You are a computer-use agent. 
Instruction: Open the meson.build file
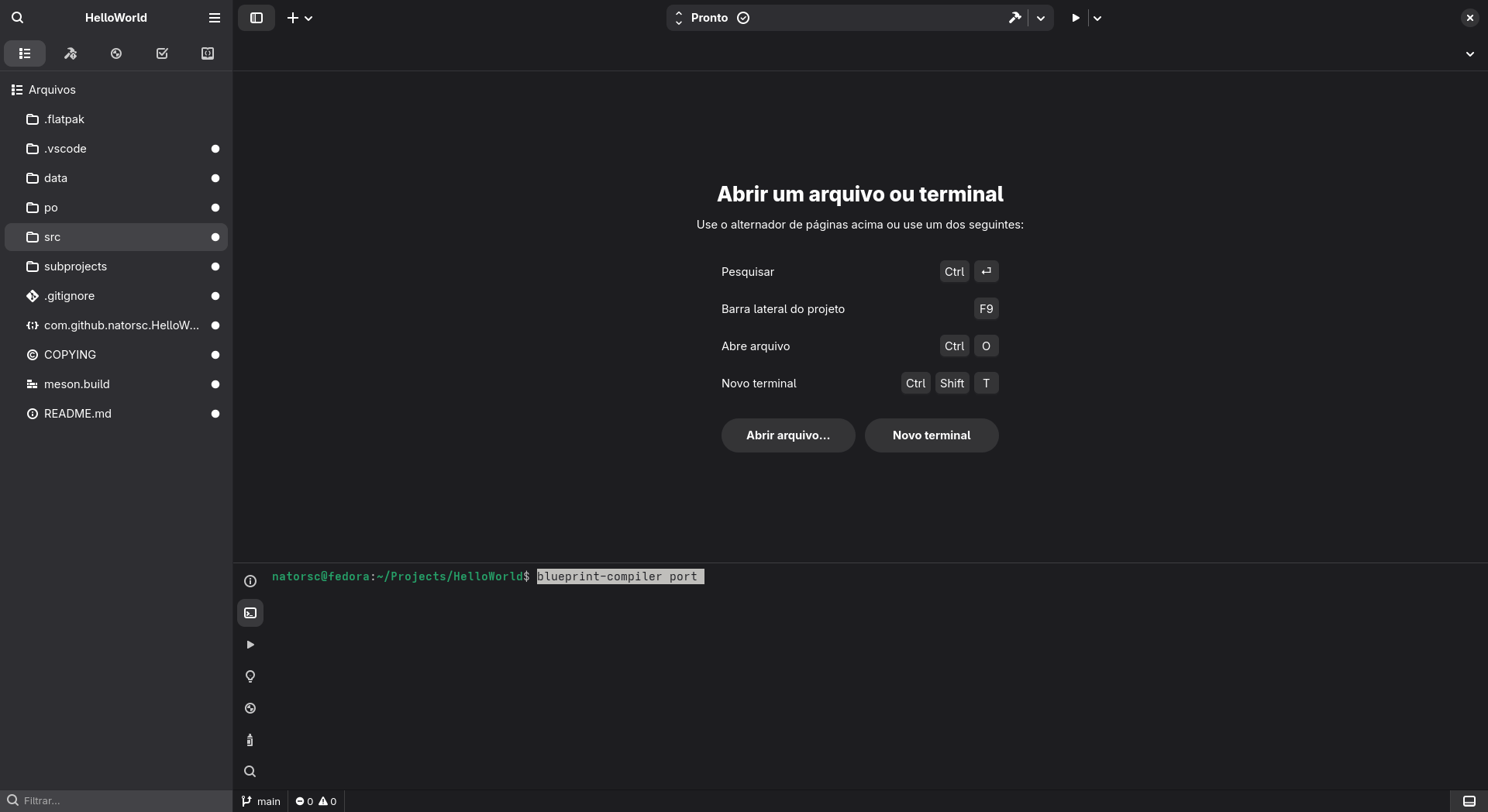point(116,384)
